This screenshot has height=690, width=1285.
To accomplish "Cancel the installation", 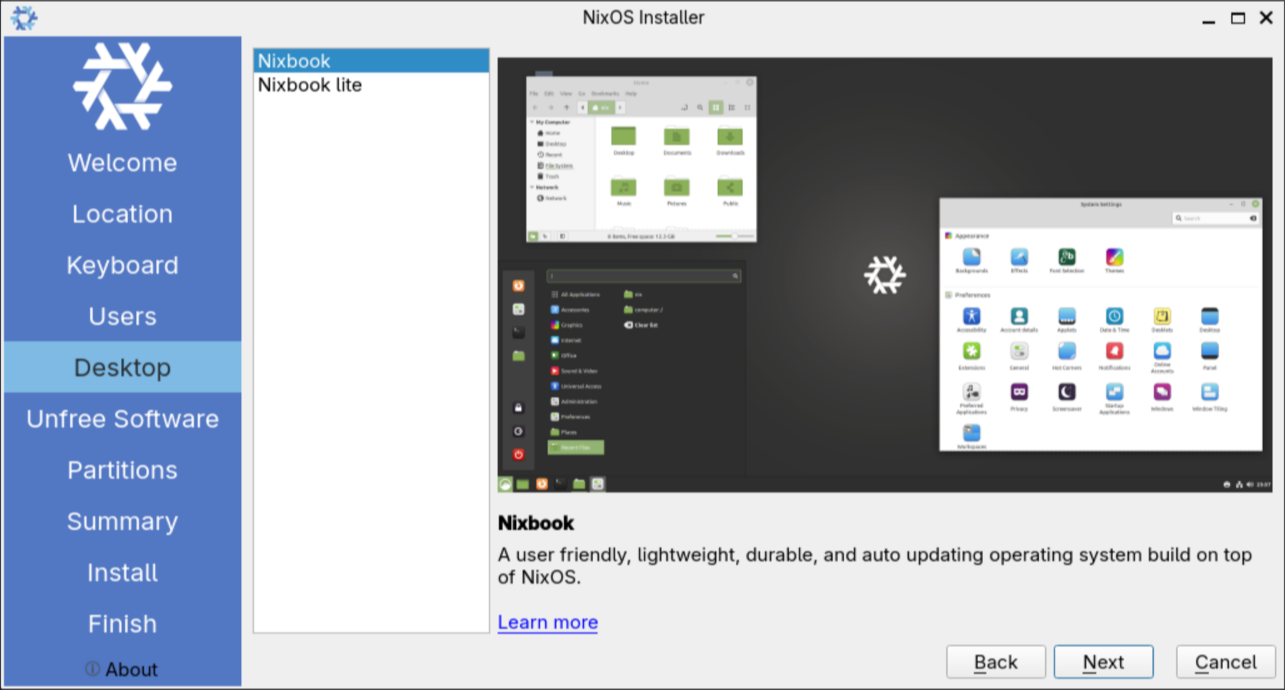I will click(x=1225, y=662).
